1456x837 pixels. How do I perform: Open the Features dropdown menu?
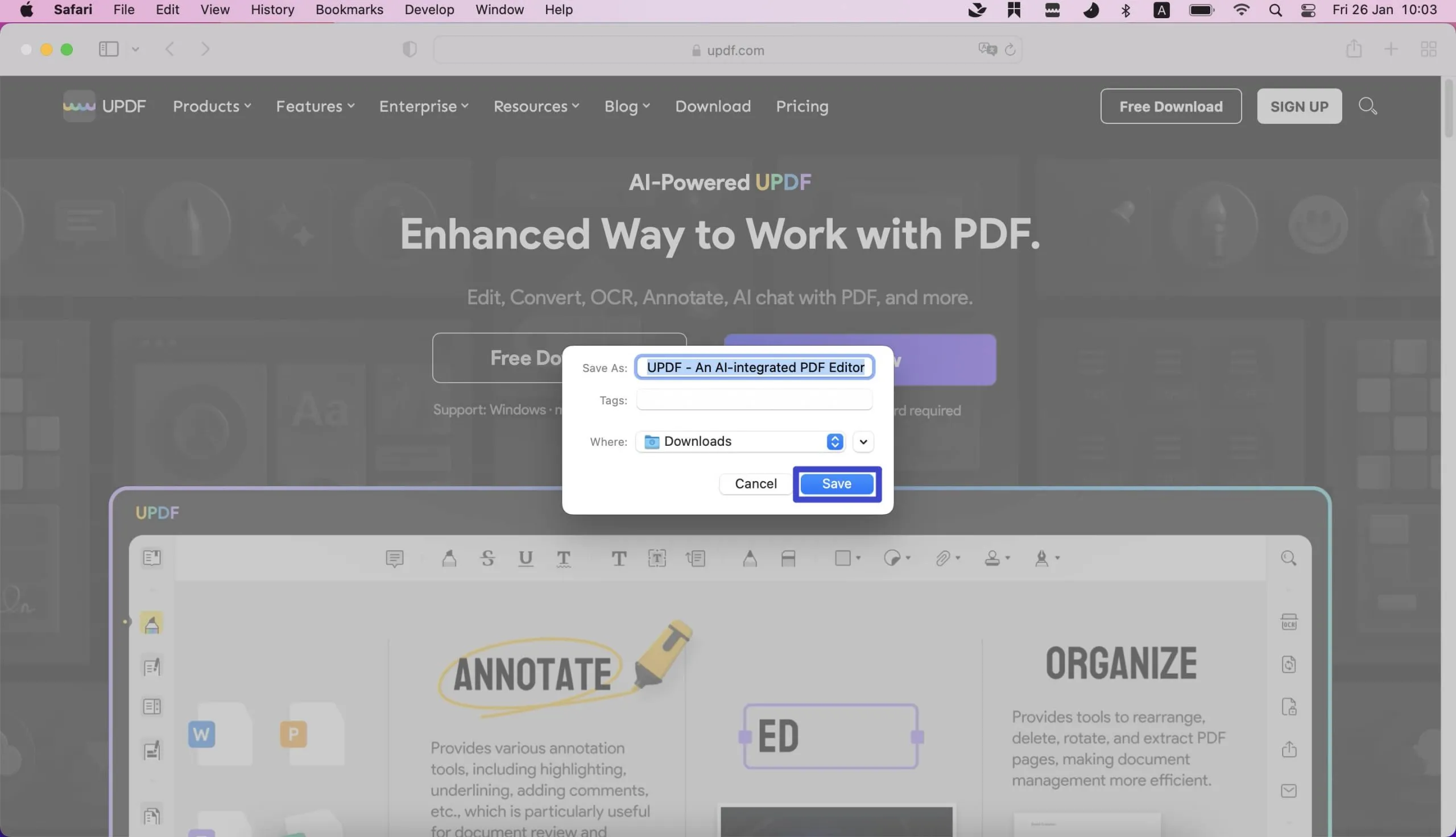click(313, 106)
